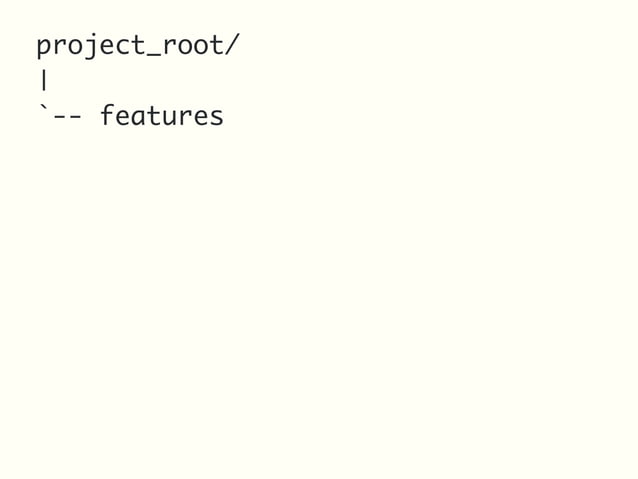
Task: Click the word "root" in the root label
Action: (x=192, y=45)
